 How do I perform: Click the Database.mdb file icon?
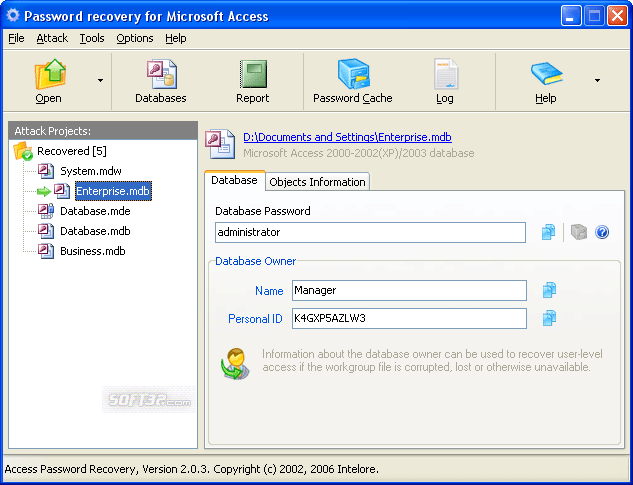point(46,231)
